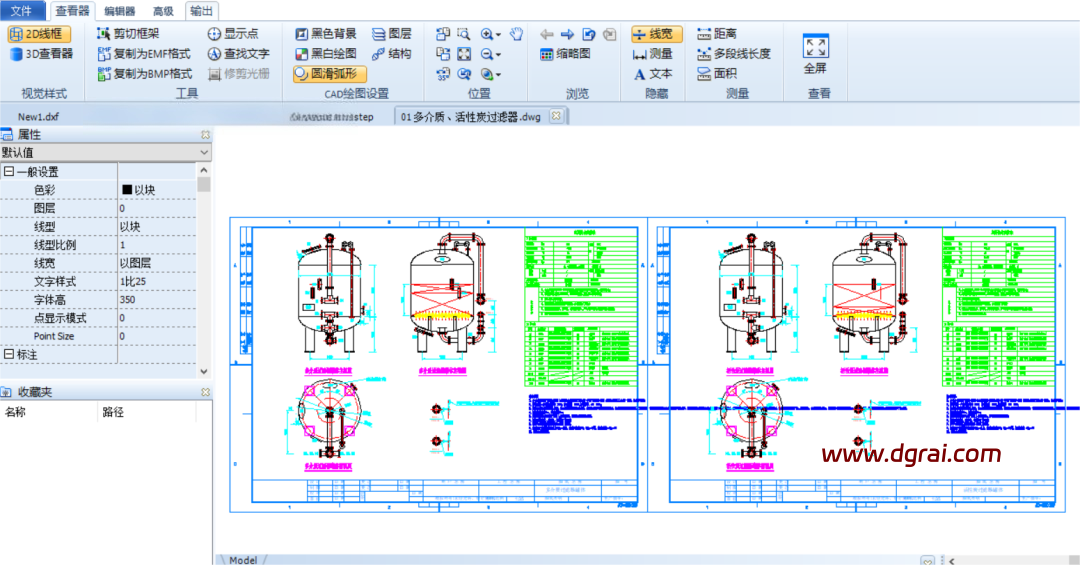This screenshot has height=565, width=1080.
Task: Close the 01多介质 dwg tab
Action: point(556,116)
